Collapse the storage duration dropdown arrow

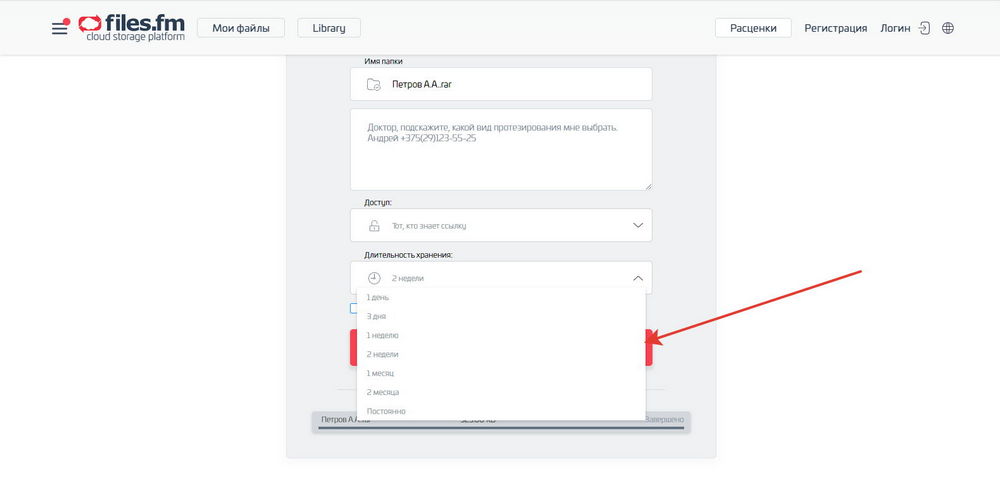(x=638, y=278)
